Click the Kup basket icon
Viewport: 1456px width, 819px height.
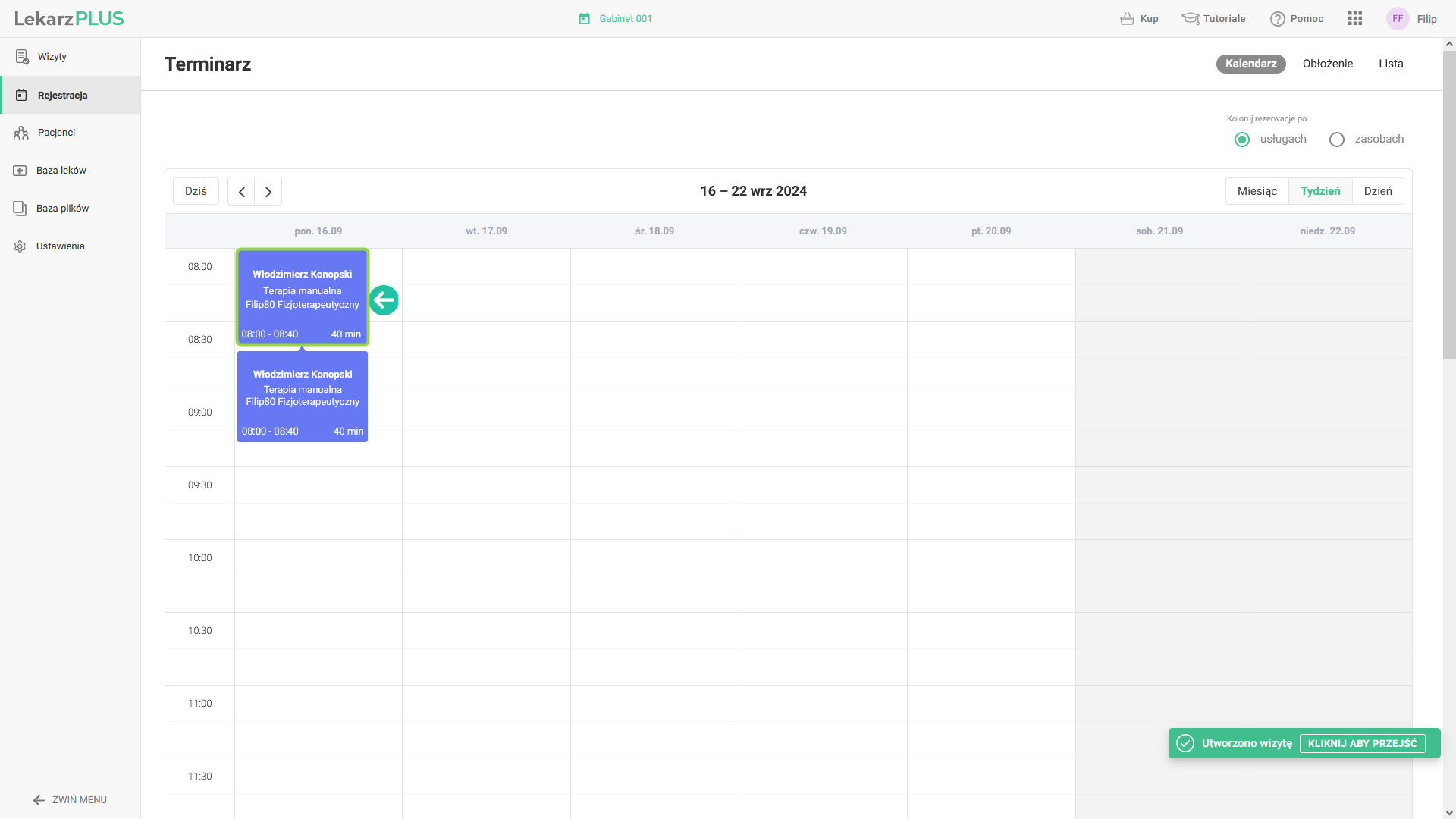[x=1128, y=19]
